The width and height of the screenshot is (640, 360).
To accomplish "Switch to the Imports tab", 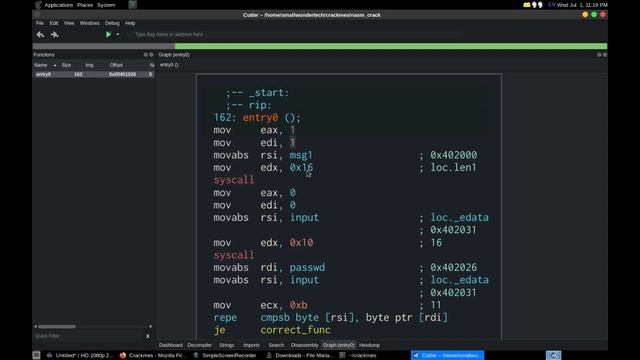I will coord(251,345).
